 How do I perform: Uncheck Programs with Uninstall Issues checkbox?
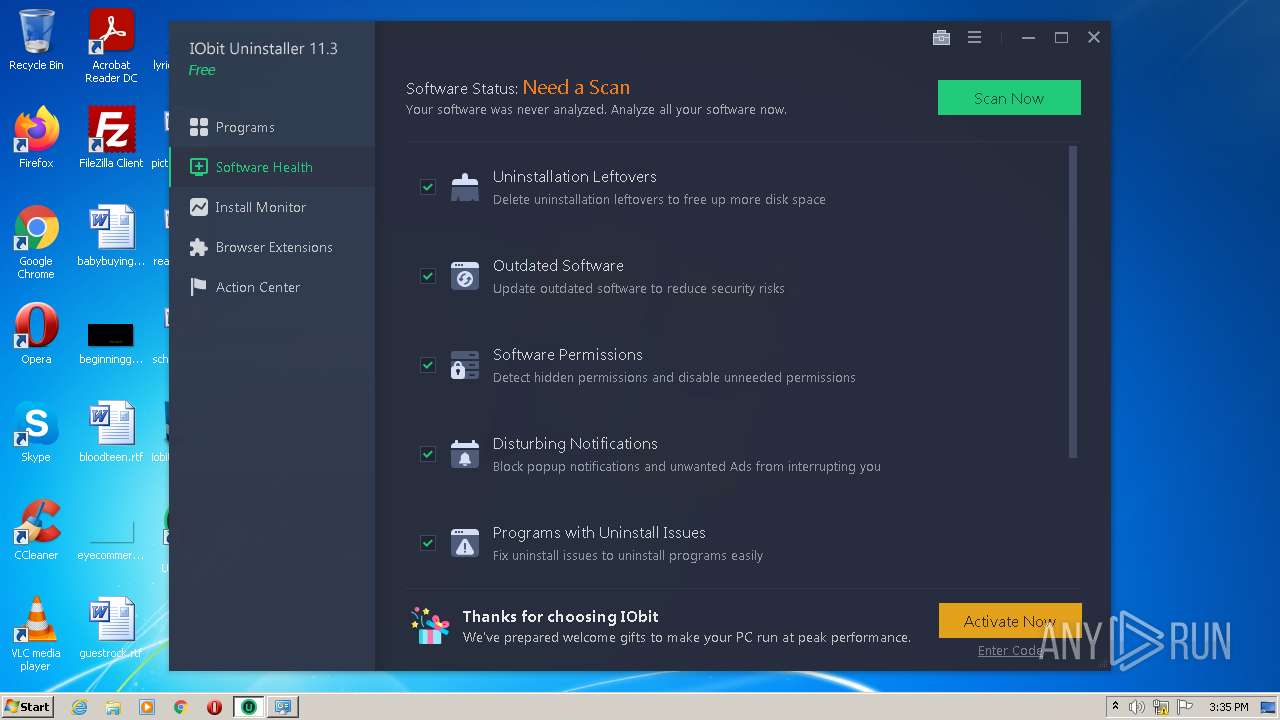click(428, 543)
